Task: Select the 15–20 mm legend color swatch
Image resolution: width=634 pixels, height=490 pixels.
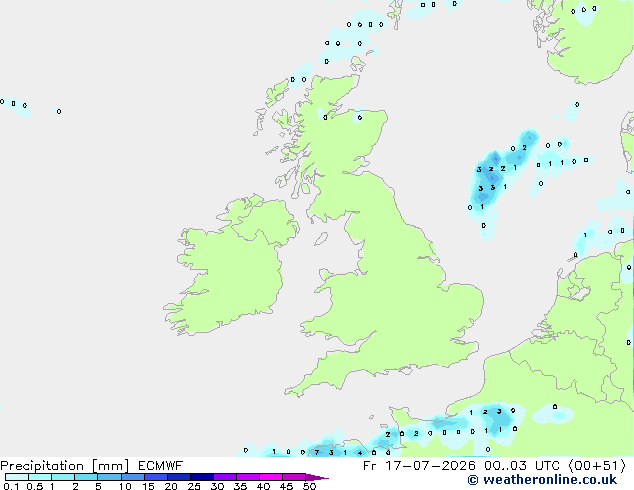Action: tap(156, 477)
